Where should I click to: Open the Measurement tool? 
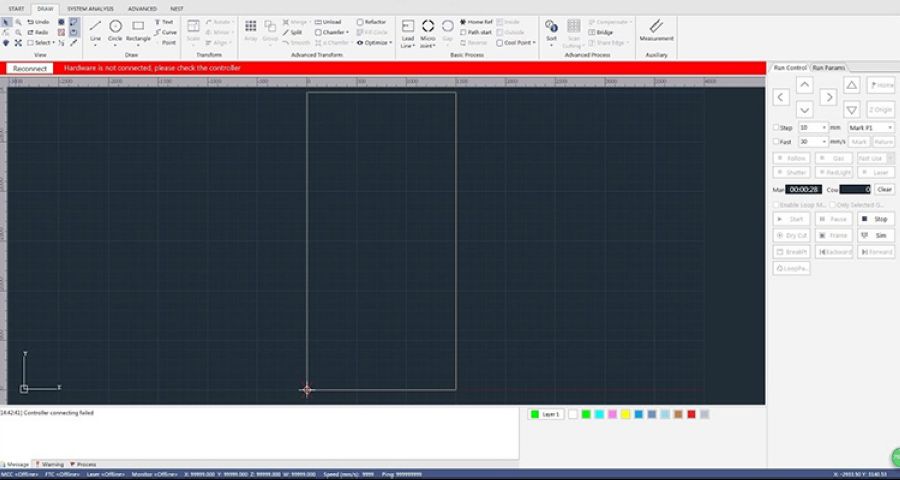656,29
